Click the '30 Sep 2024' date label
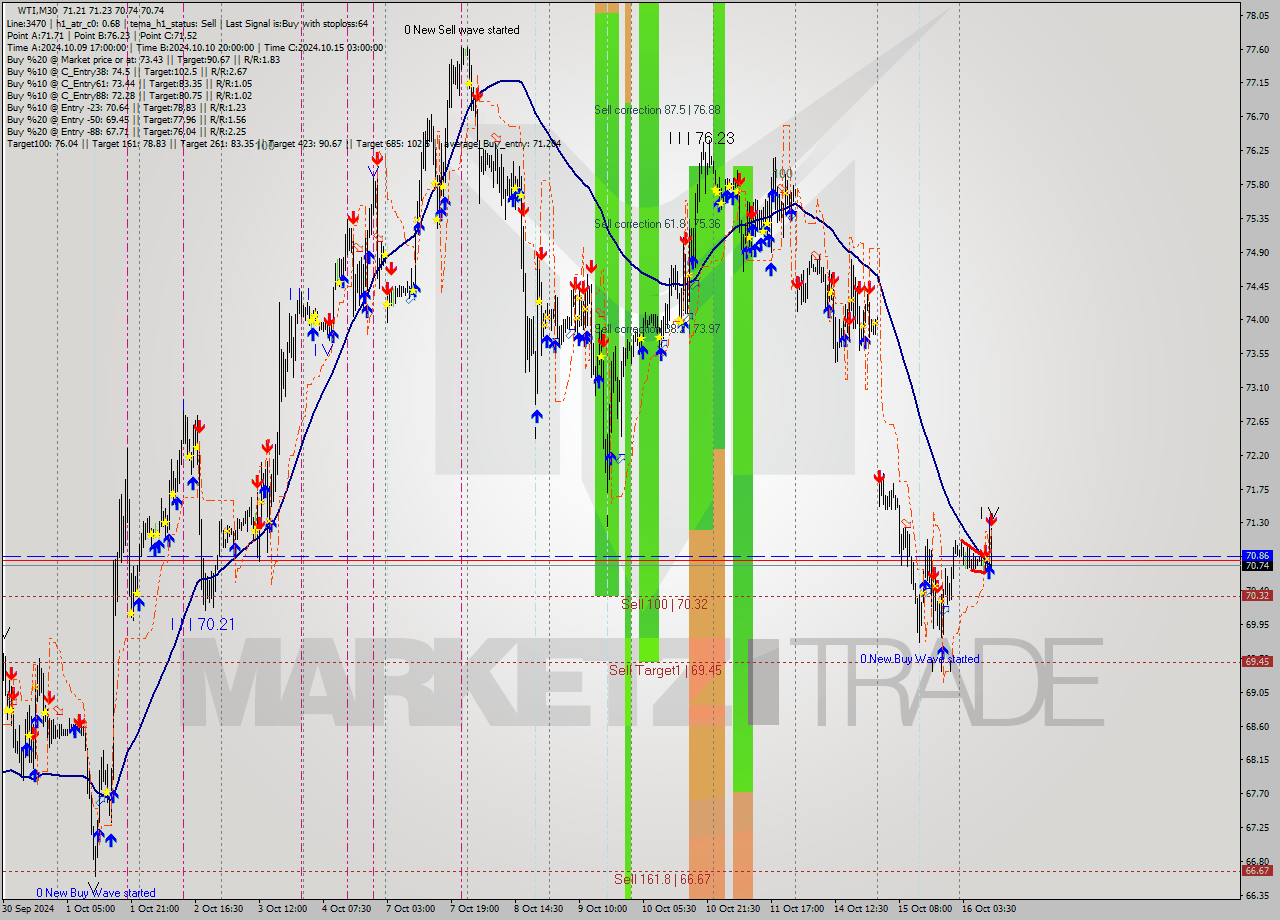Image resolution: width=1280 pixels, height=920 pixels. click(x=28, y=909)
